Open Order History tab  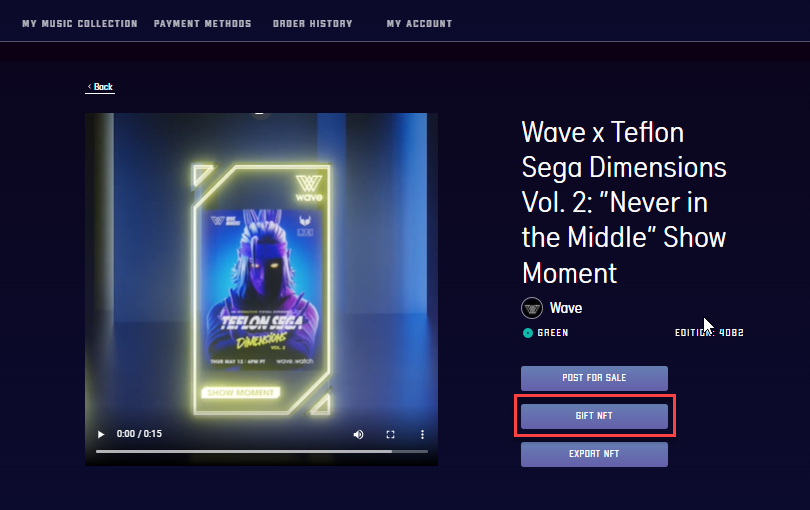(x=313, y=24)
